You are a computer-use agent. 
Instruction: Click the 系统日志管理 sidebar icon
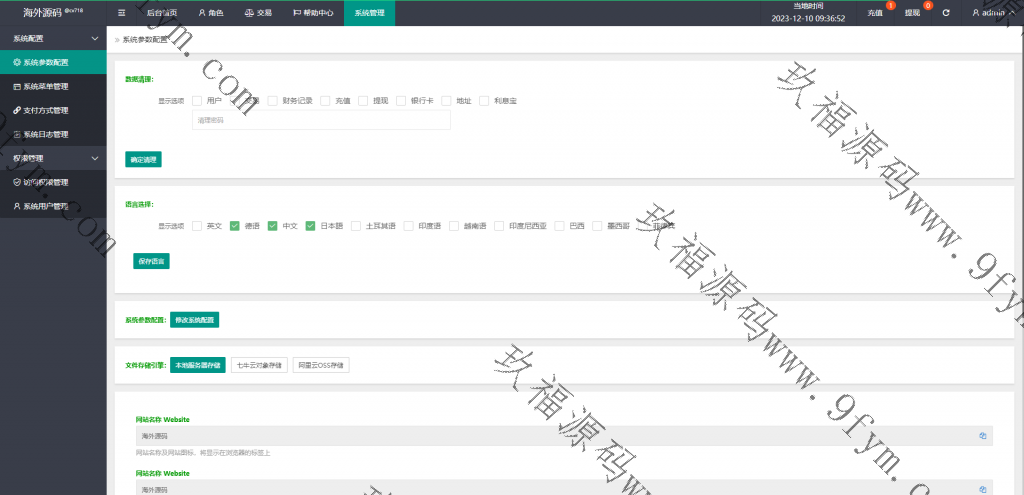tap(16, 134)
